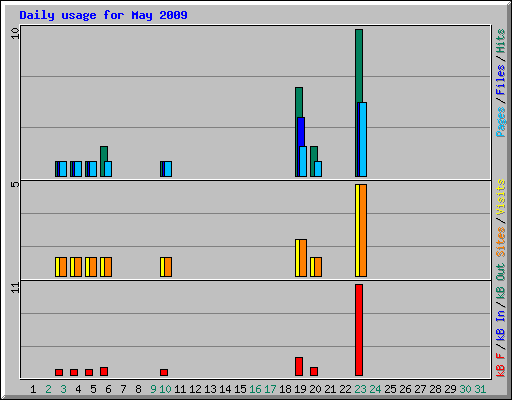The width and height of the screenshot is (512, 400).
Task: Click the yellow Visits bar on day 19
Action: pos(297,258)
